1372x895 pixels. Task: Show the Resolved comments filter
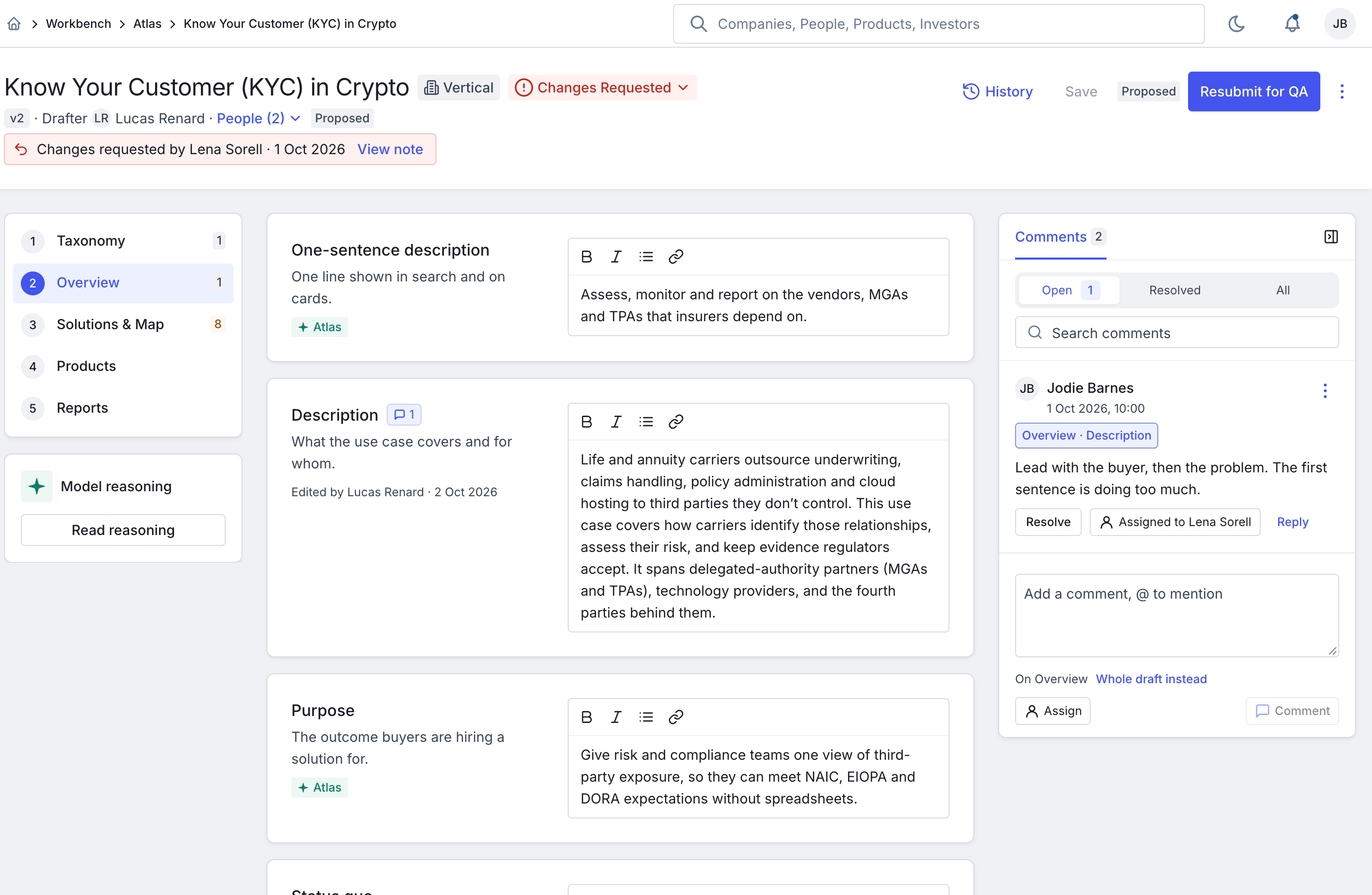coord(1175,290)
